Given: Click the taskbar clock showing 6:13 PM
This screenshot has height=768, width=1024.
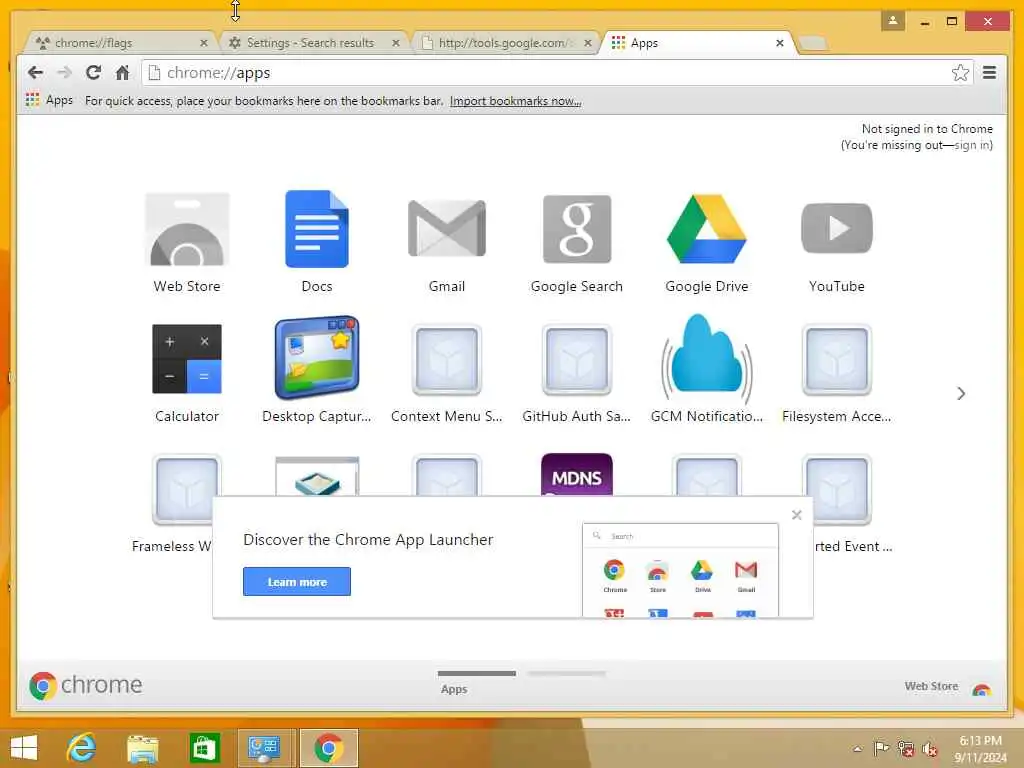Looking at the screenshot, I should click(x=980, y=749).
